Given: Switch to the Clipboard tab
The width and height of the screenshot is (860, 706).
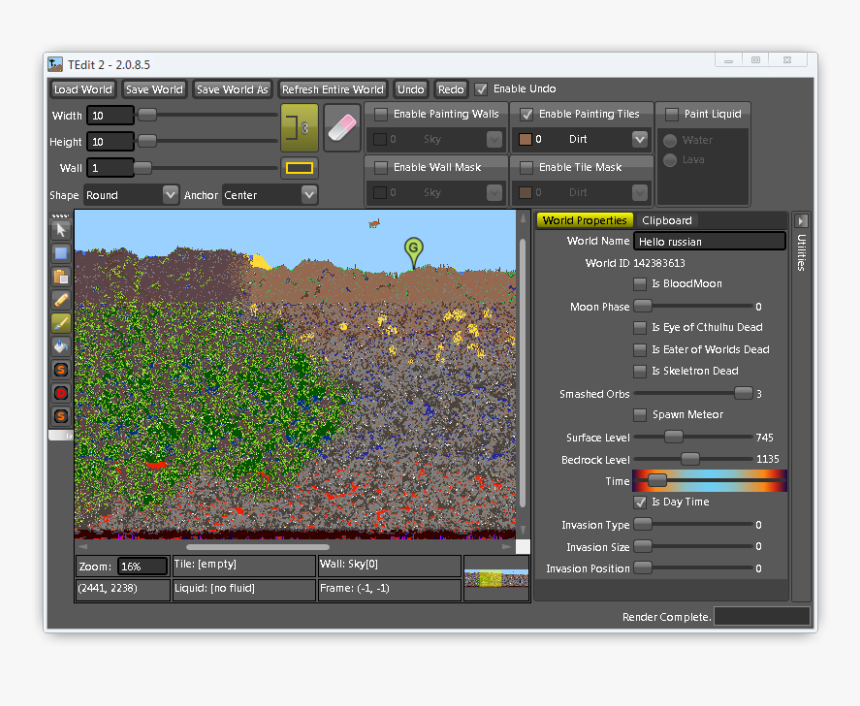Looking at the screenshot, I should point(667,220).
